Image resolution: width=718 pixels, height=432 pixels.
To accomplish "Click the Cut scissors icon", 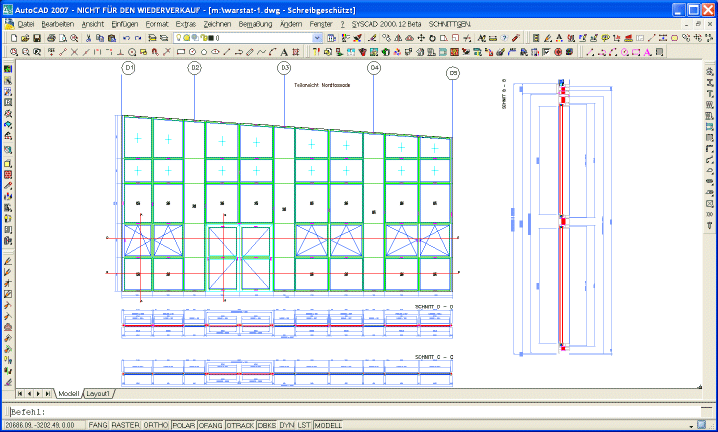I will (88, 38).
